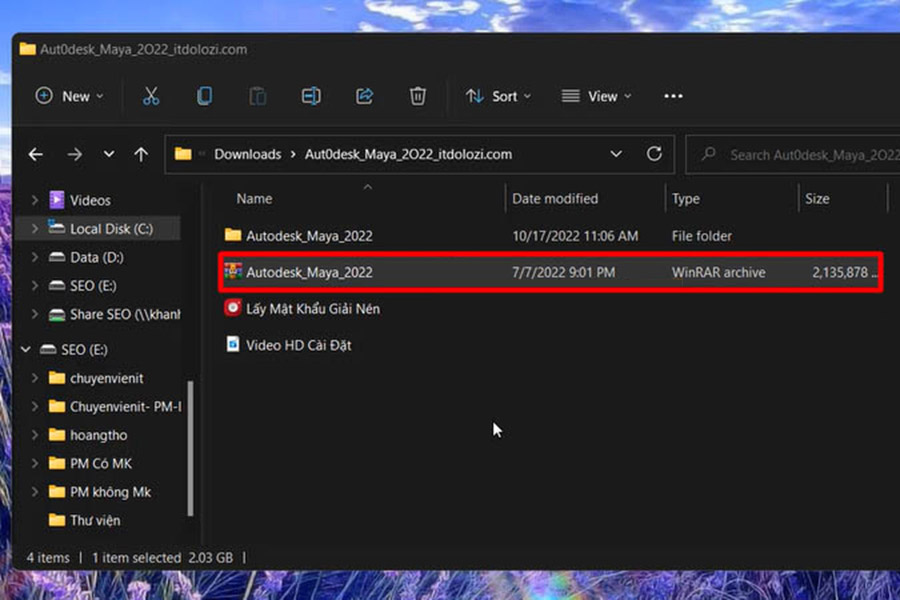Select the Autodesk_Maya_2022 WinRAR archive
Screen dimensions: 900x600
(x=551, y=272)
